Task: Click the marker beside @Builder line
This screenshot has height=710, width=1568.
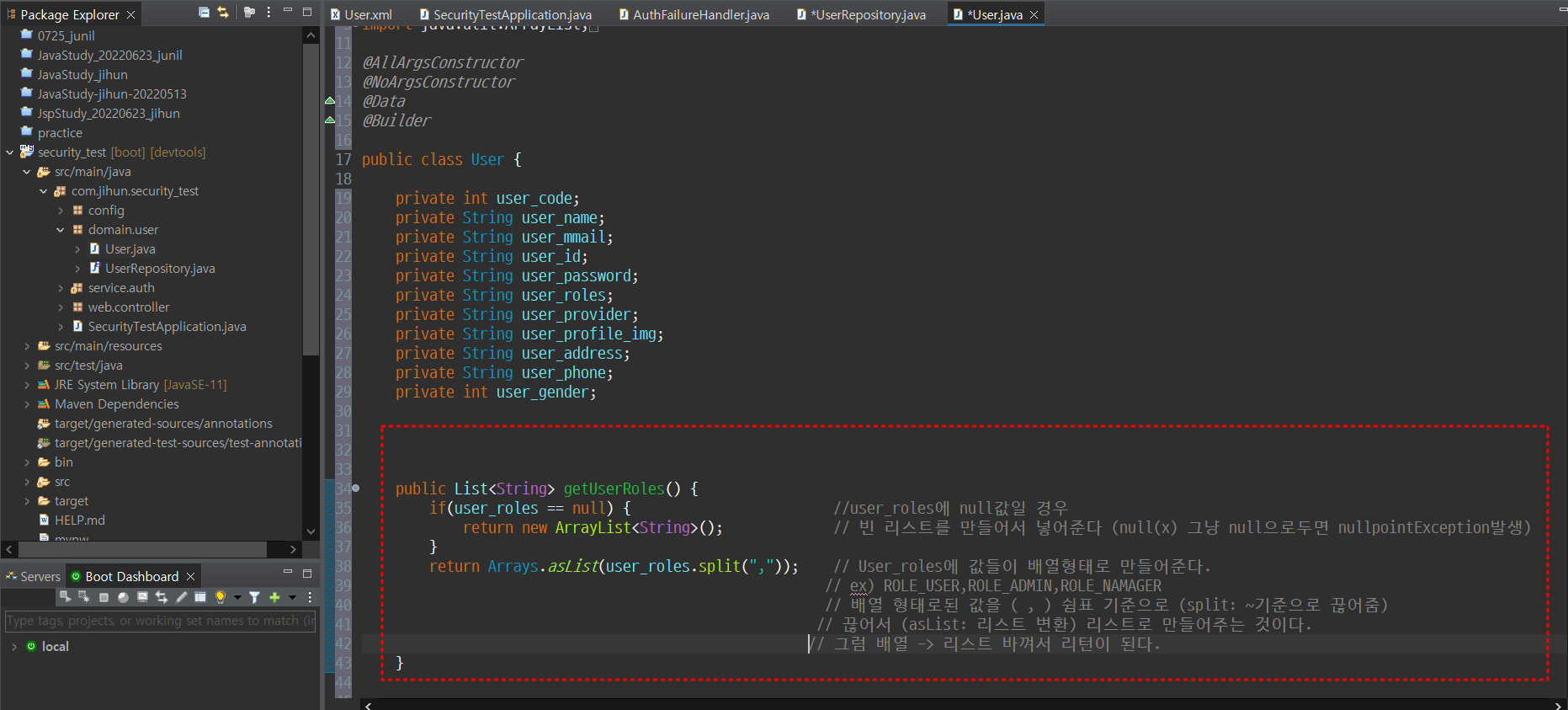Action: [x=330, y=120]
